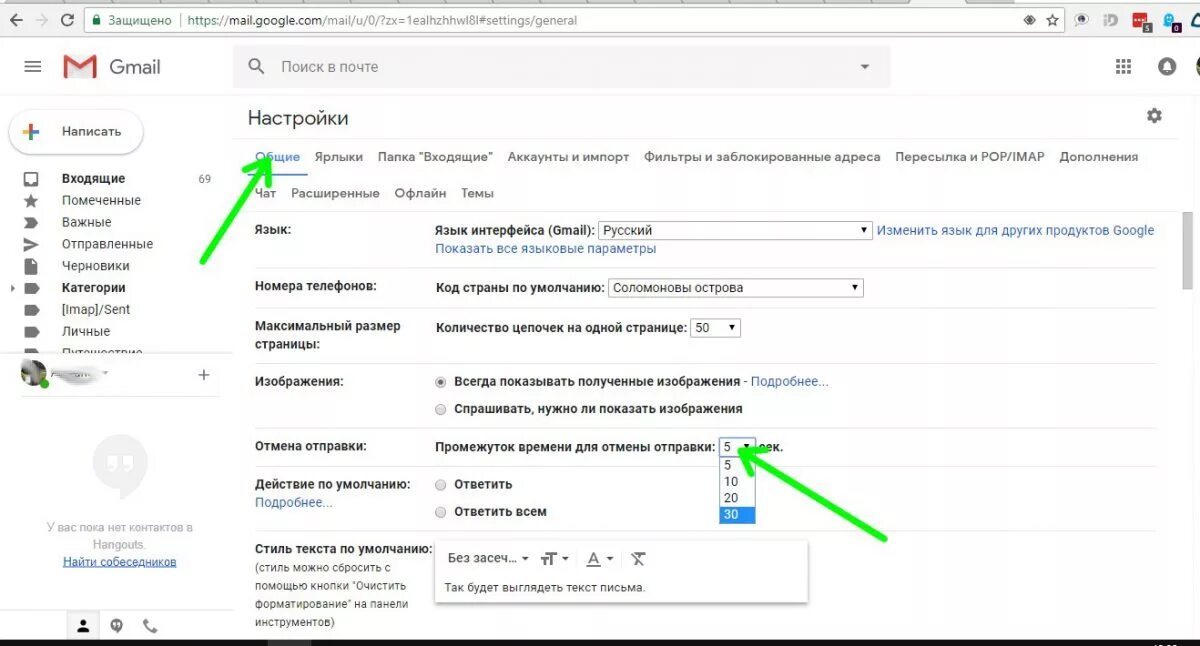1200x646 pixels.
Task: Click the Написать compose button
Action: (x=76, y=131)
